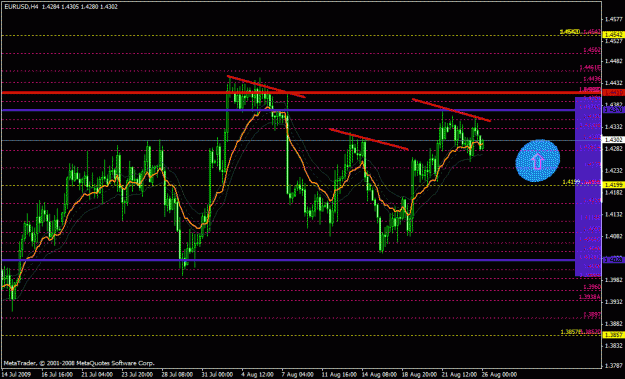Click the pink 1.3897 level label

pos(592,314)
